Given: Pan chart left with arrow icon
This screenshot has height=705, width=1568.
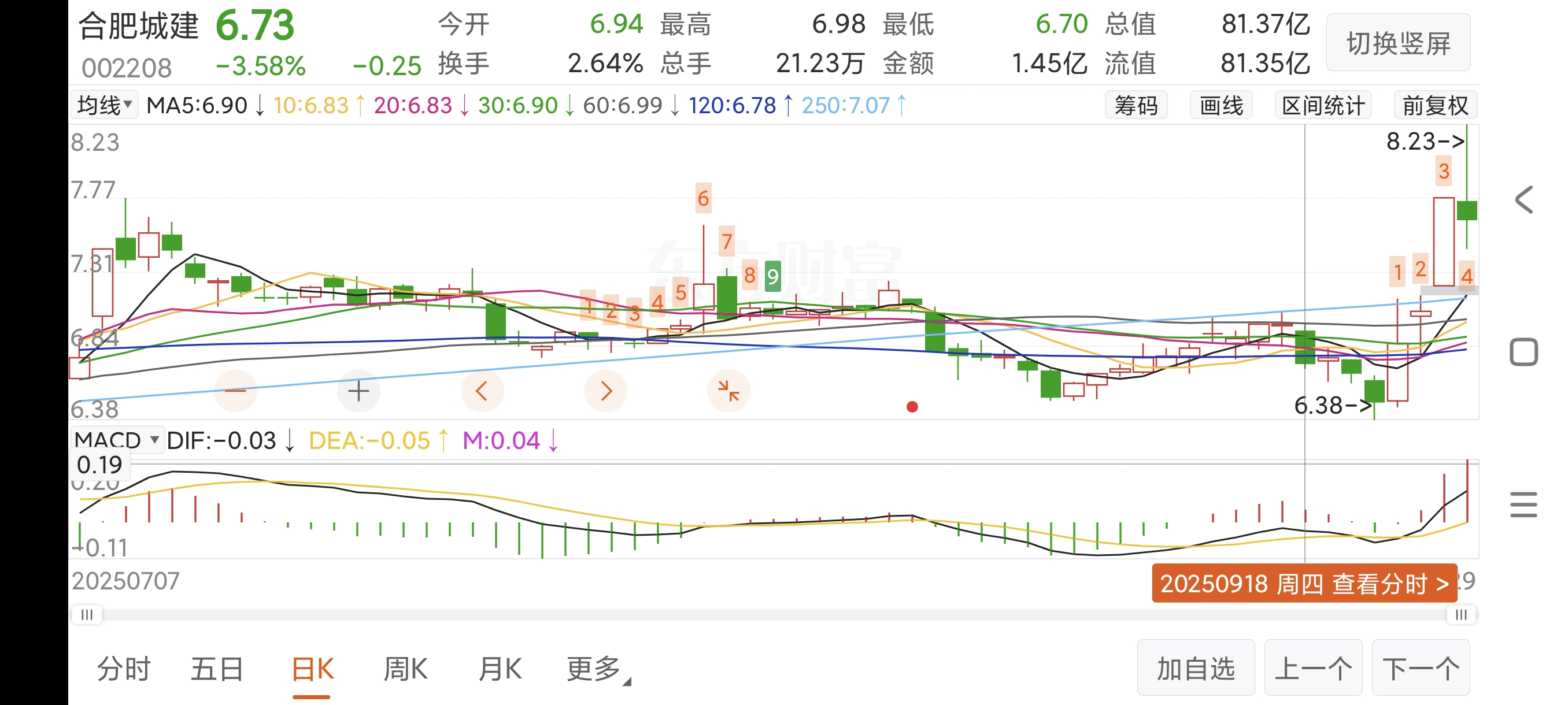Looking at the screenshot, I should [482, 391].
